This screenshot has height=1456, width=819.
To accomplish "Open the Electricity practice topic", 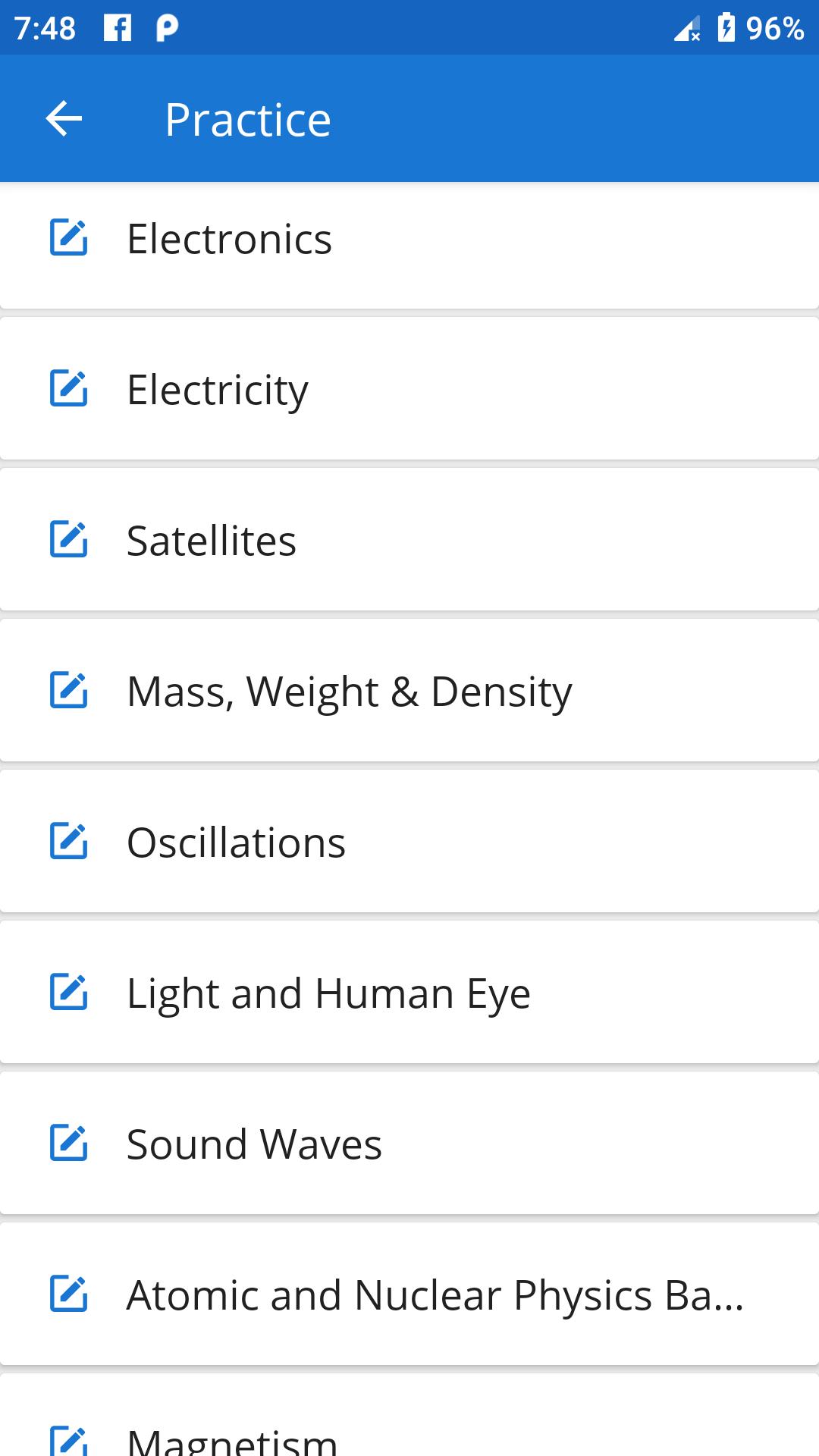I will 218,391.
